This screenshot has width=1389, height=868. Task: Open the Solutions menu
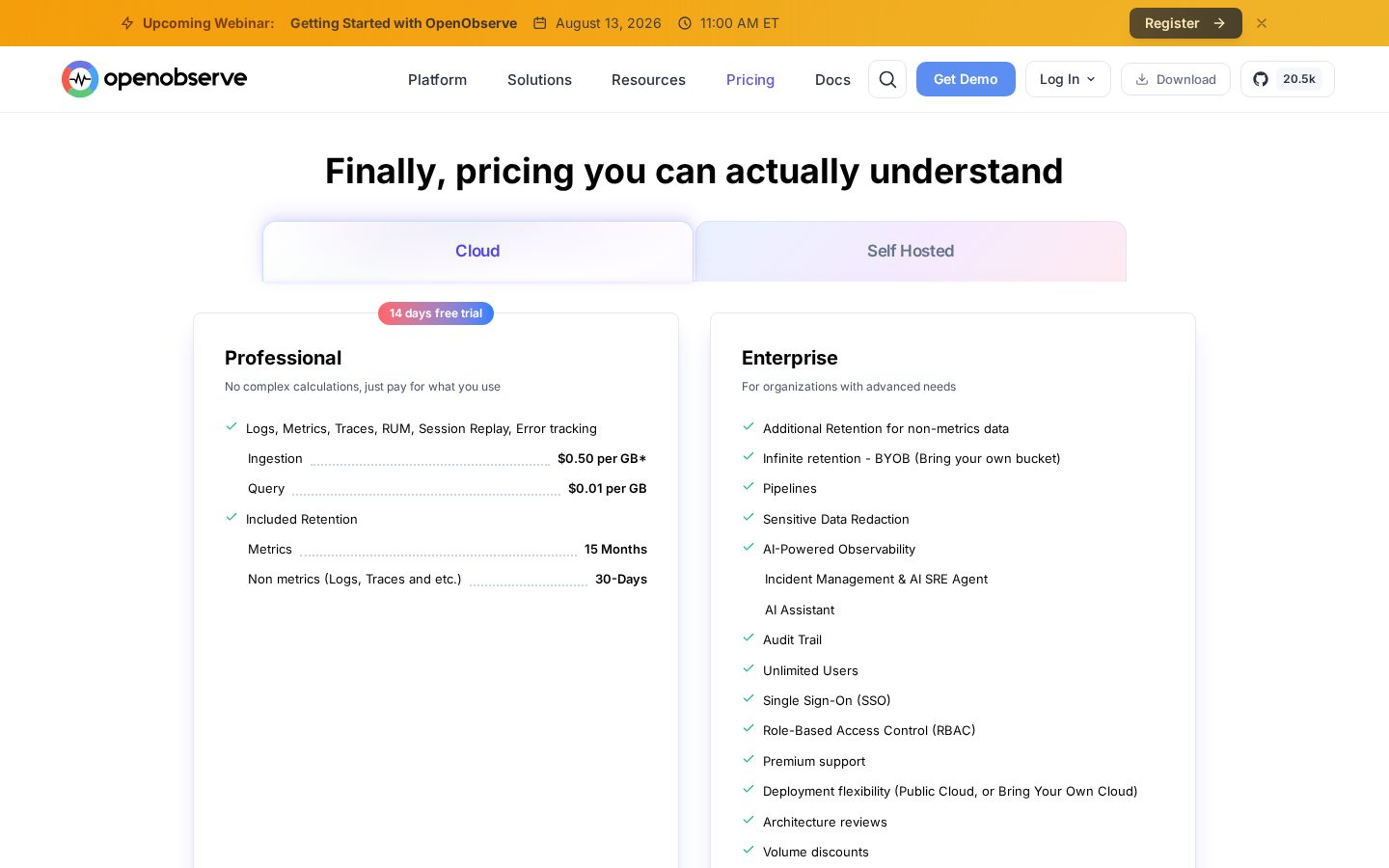click(539, 80)
